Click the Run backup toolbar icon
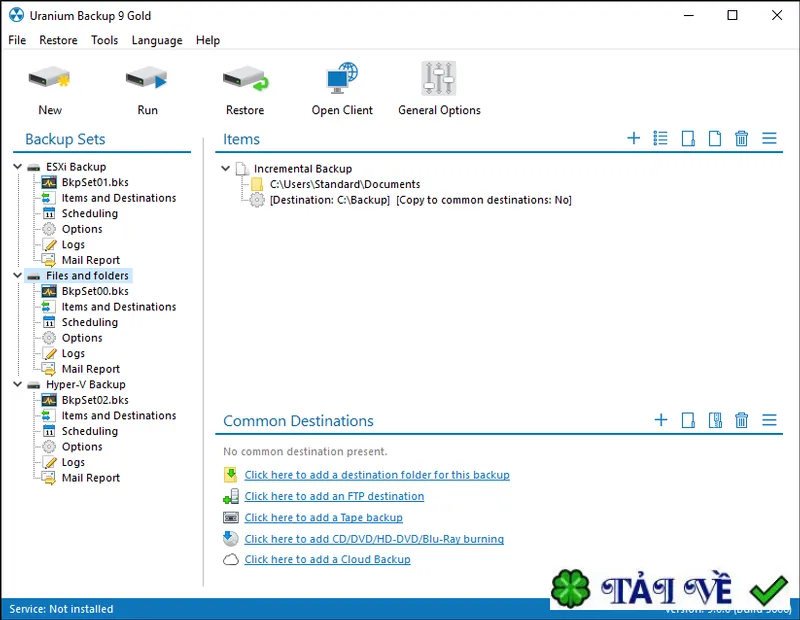Screen dimensions: 800x620 (x=147, y=79)
